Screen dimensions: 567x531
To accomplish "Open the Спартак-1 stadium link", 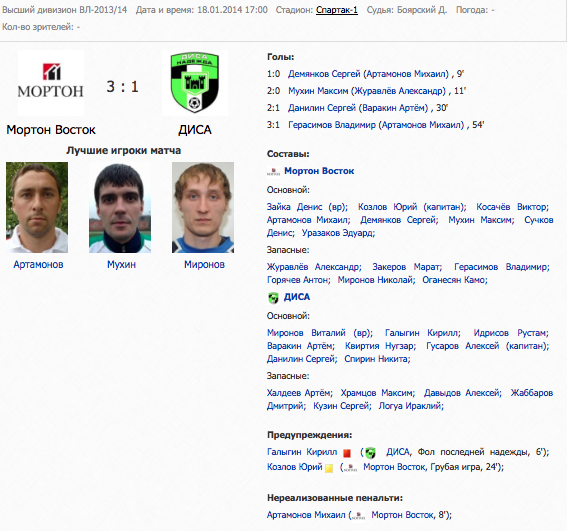I will pos(337,10).
